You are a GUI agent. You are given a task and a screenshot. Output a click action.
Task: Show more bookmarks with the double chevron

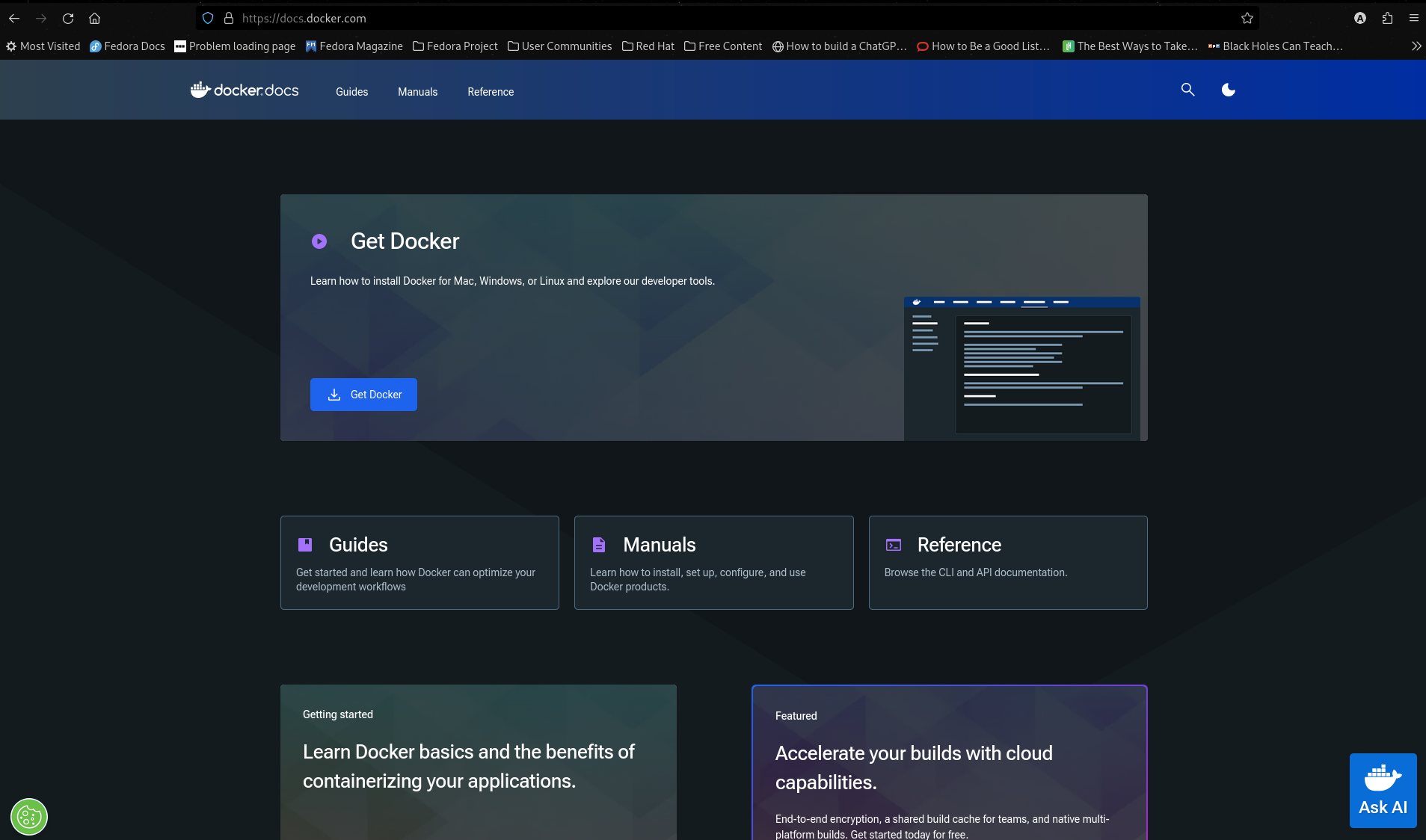click(1416, 46)
